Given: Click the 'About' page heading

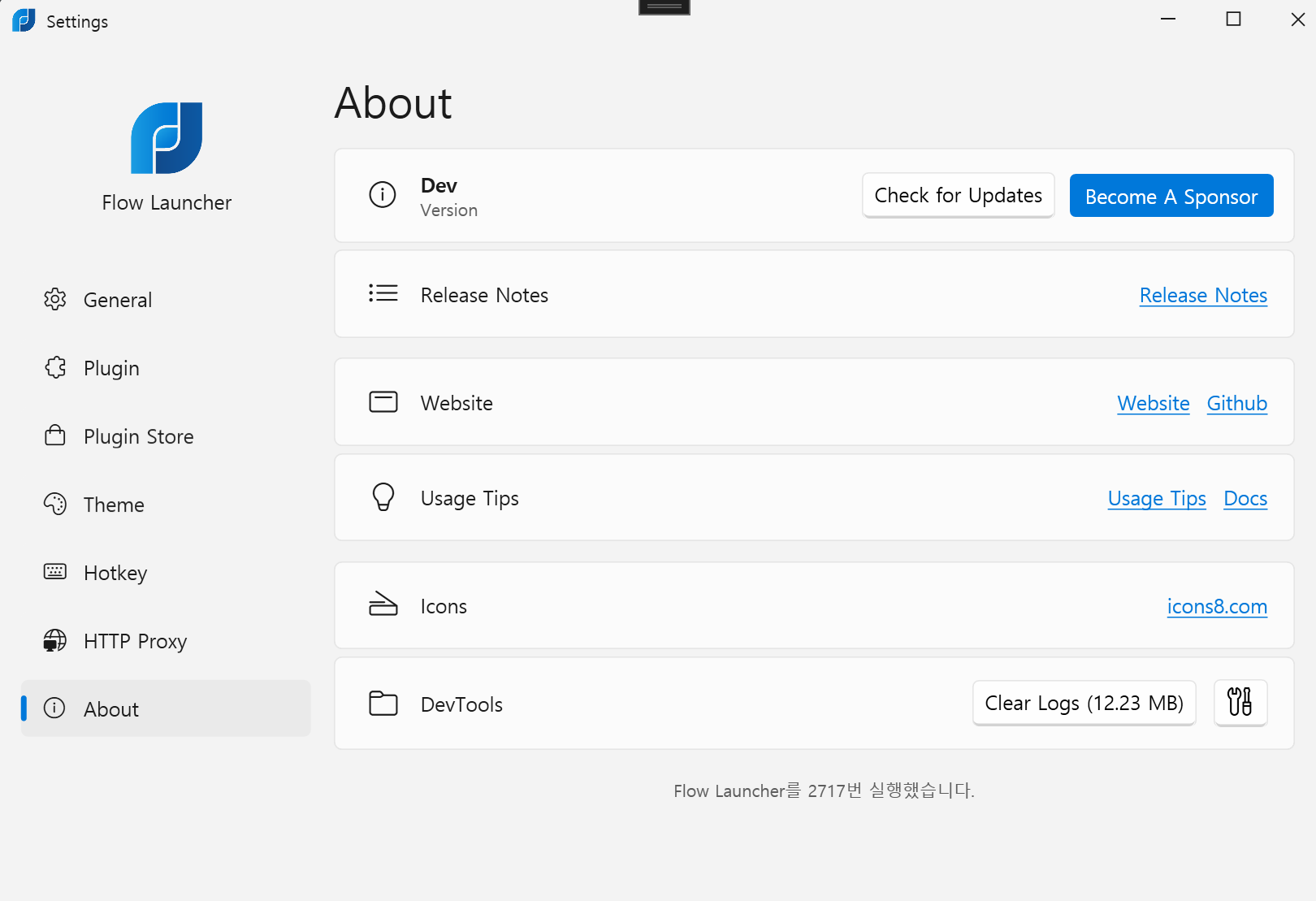Looking at the screenshot, I should 393,103.
